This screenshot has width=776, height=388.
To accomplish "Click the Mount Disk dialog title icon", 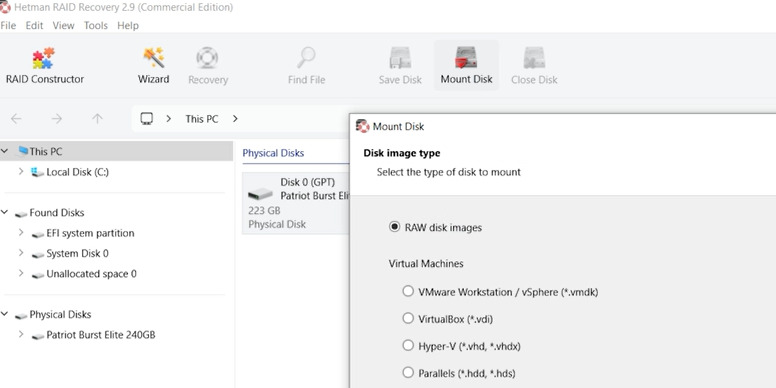I will coord(363,126).
